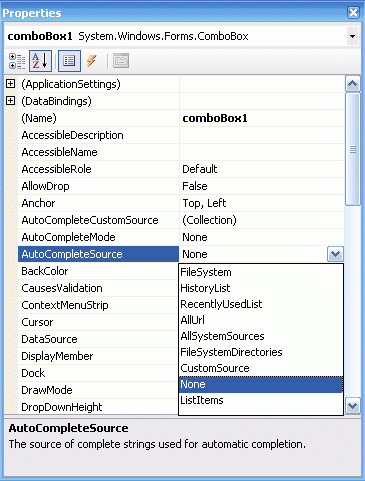Select BackColor property
This screenshot has height=481, width=365.
(99, 271)
